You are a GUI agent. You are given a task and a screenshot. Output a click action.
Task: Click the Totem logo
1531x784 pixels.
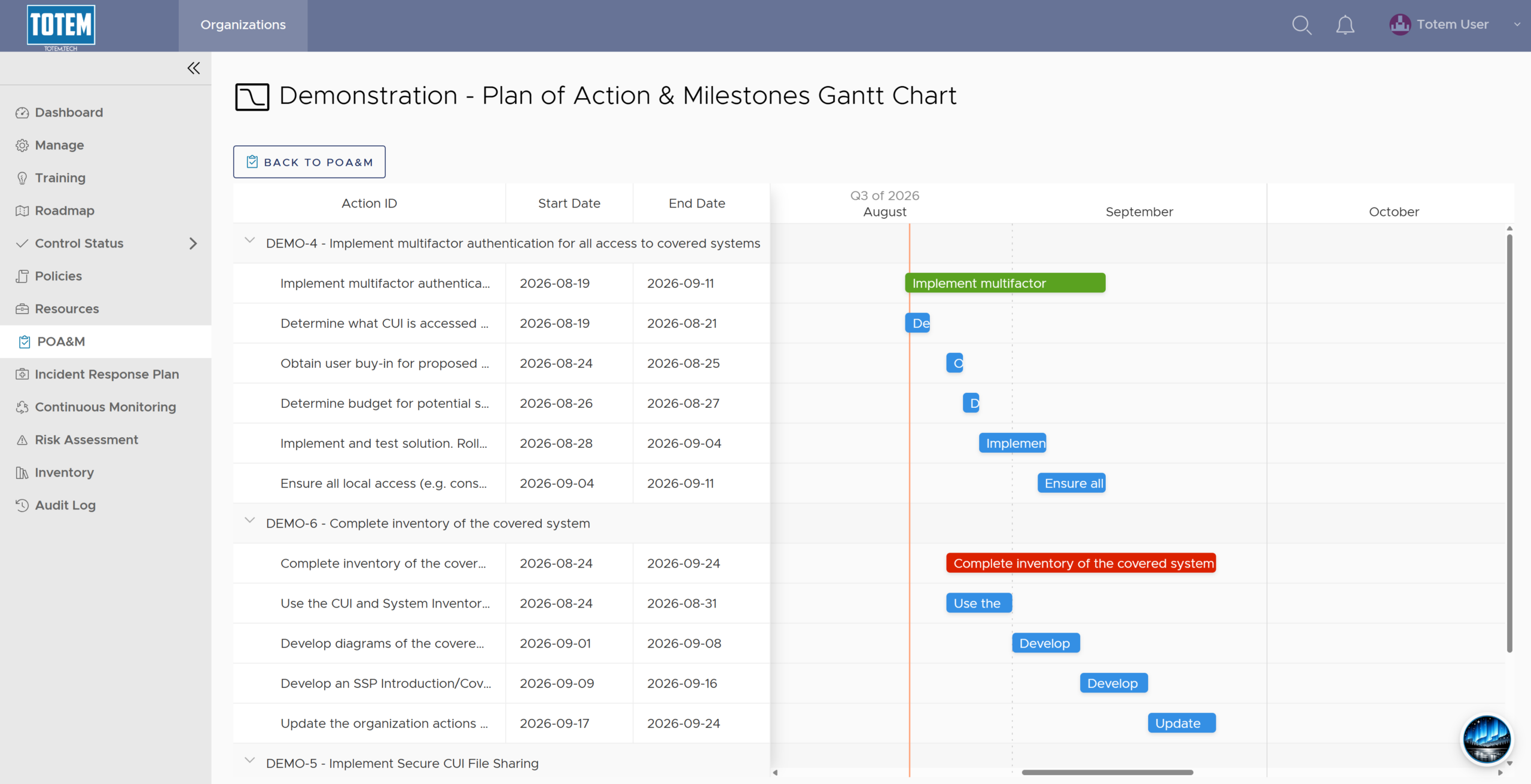[x=61, y=26]
